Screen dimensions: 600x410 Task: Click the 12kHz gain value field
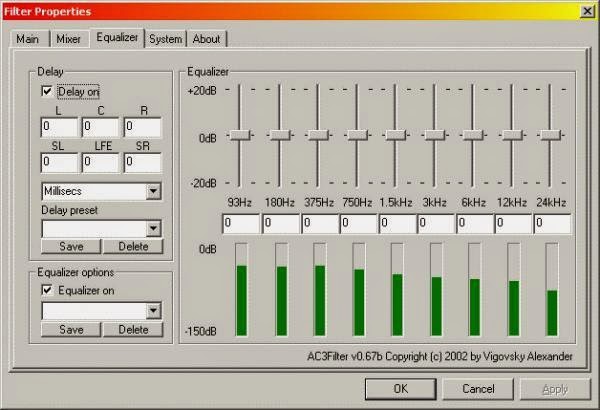[514, 224]
